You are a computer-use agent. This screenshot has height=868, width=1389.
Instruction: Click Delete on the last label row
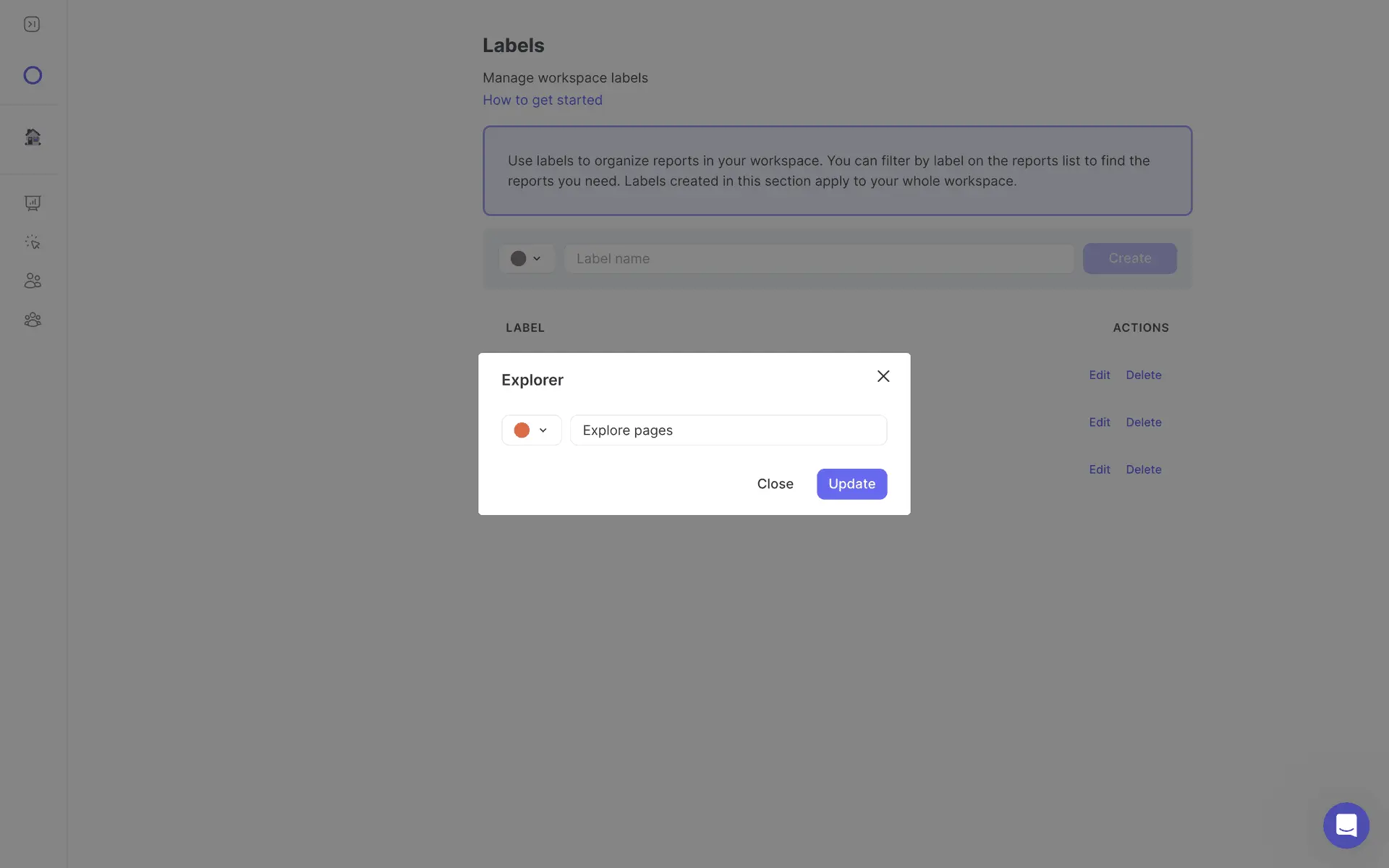[1143, 469]
